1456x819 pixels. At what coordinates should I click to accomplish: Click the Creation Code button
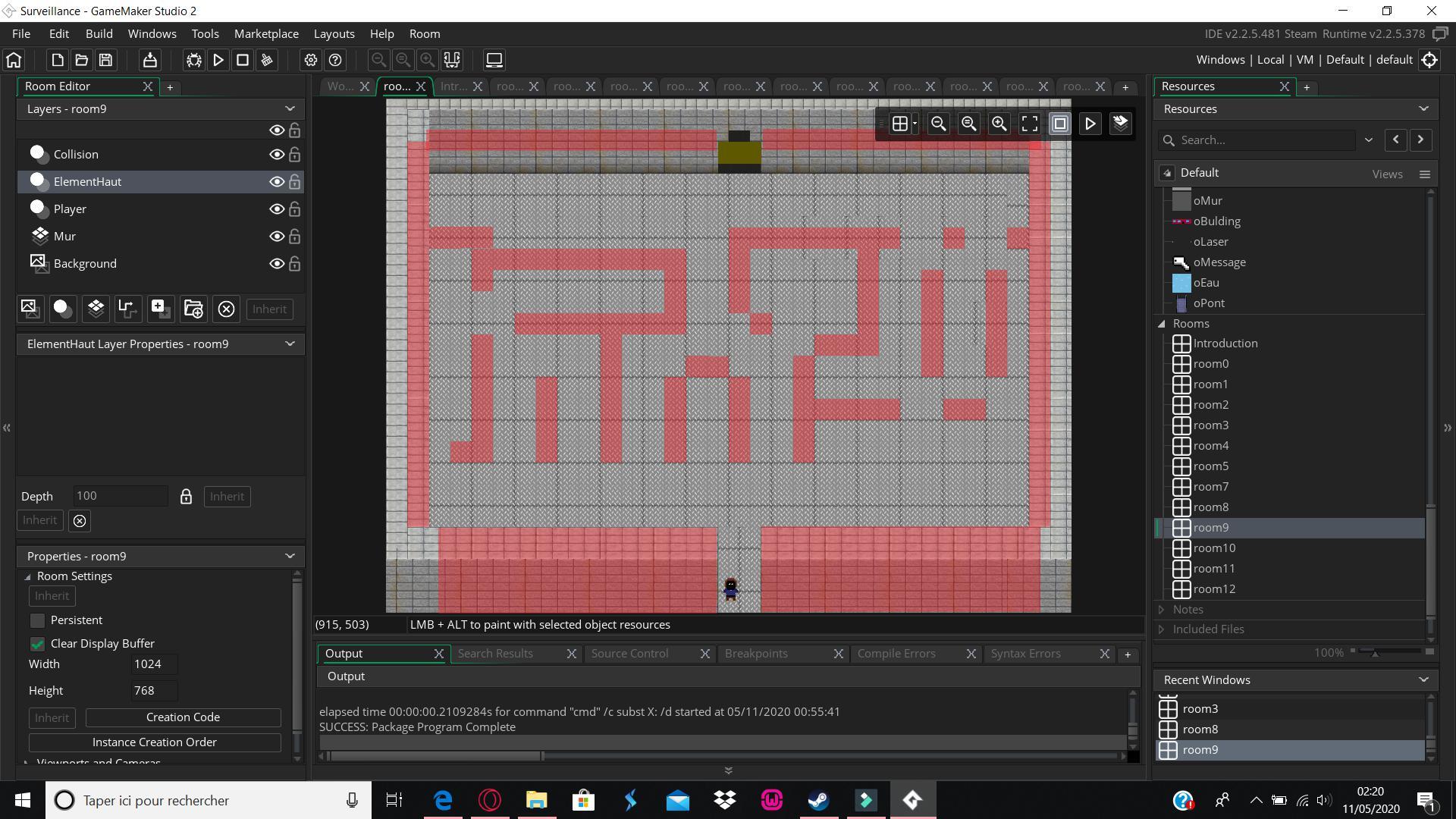click(183, 716)
